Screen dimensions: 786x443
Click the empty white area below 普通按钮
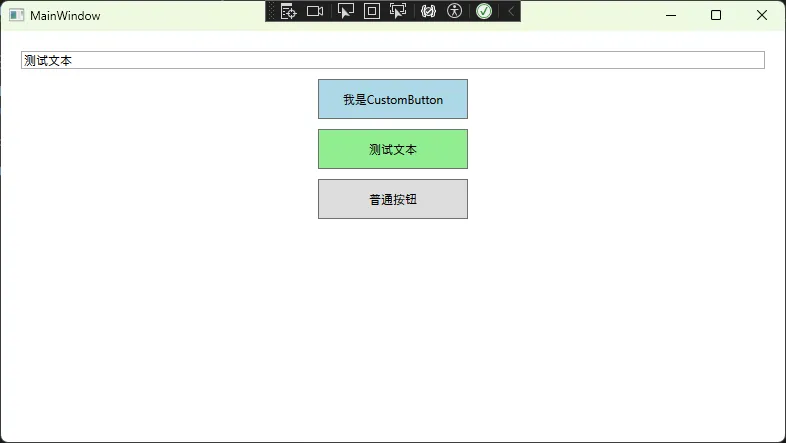[392, 320]
